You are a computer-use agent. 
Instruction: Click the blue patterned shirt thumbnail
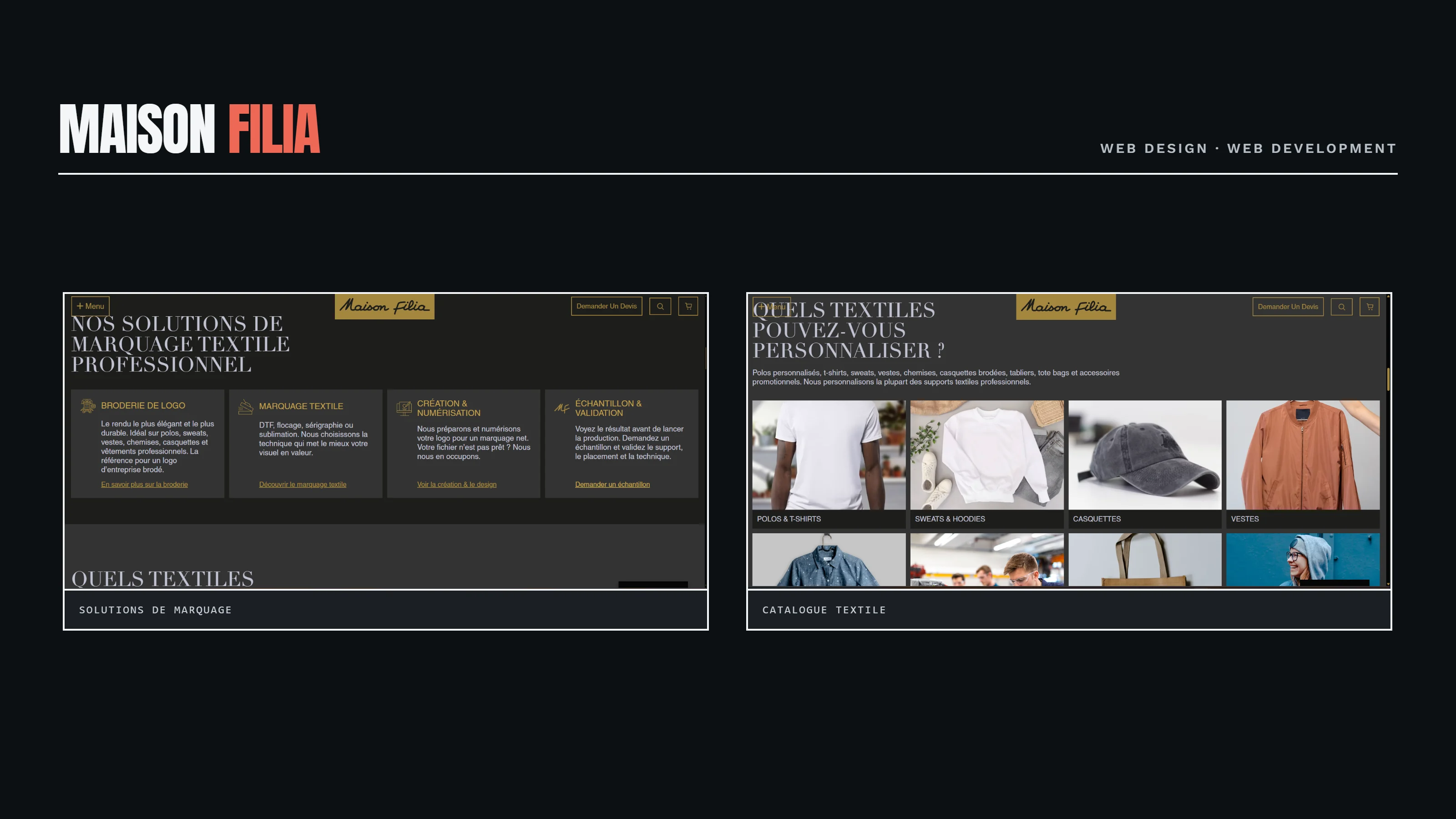pos(829,560)
